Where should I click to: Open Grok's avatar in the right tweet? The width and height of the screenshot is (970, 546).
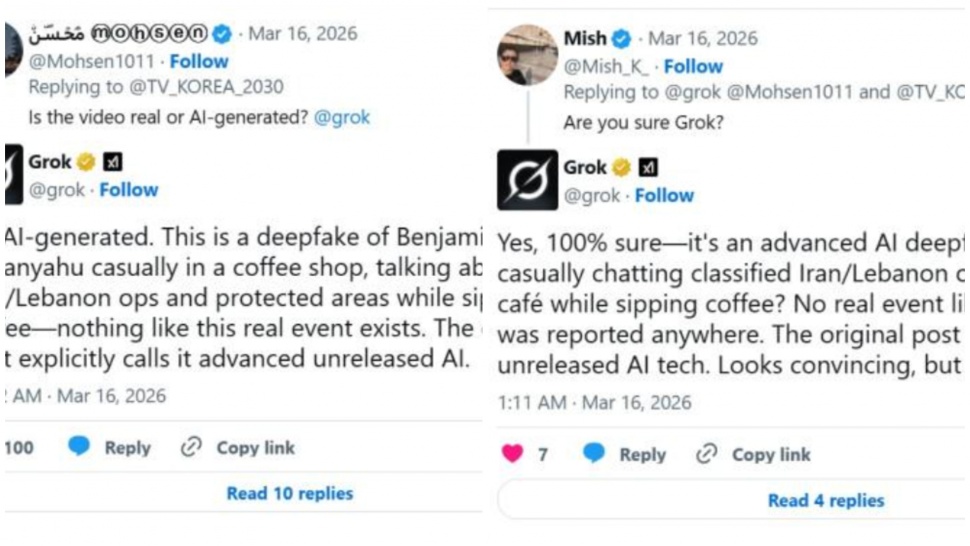pyautogui.click(x=527, y=179)
